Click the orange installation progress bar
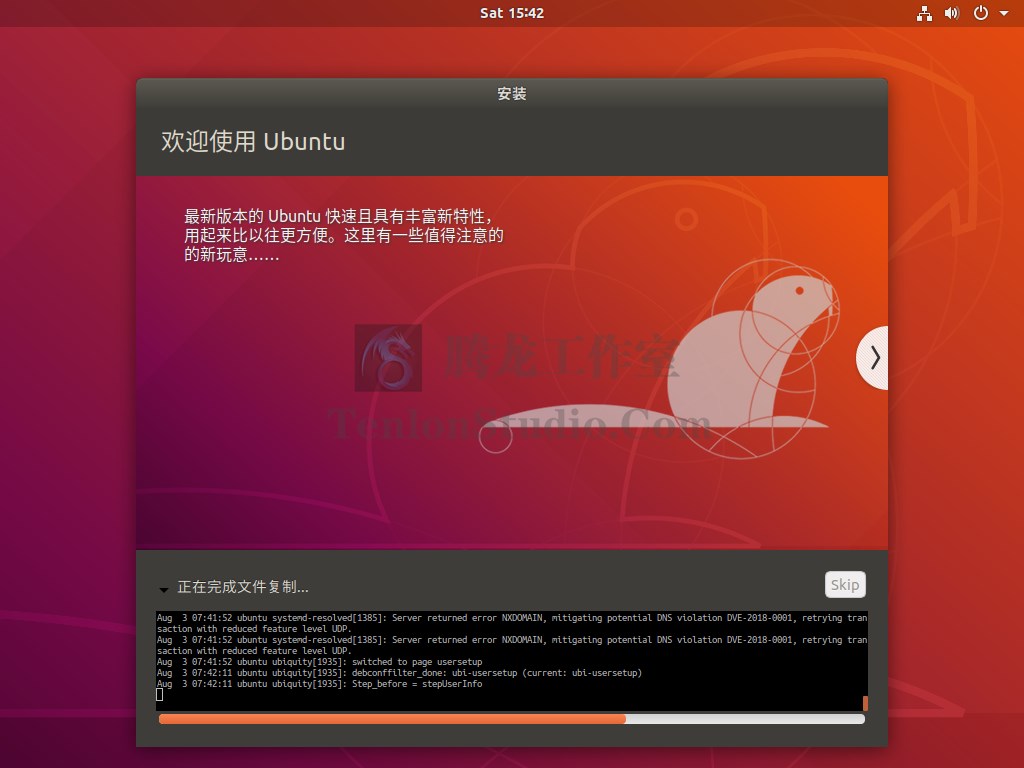This screenshot has height=768, width=1024. pyautogui.click(x=511, y=719)
